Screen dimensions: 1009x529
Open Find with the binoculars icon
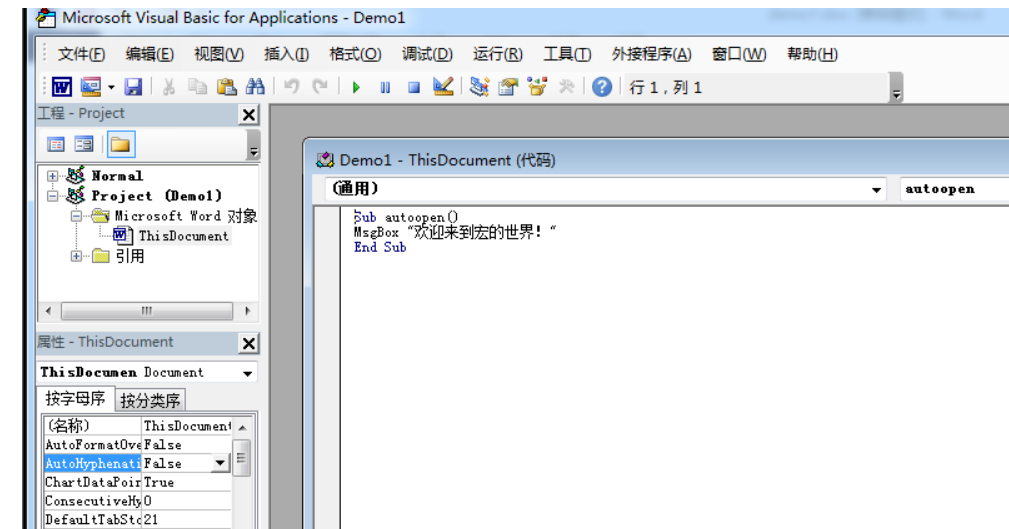coord(255,87)
